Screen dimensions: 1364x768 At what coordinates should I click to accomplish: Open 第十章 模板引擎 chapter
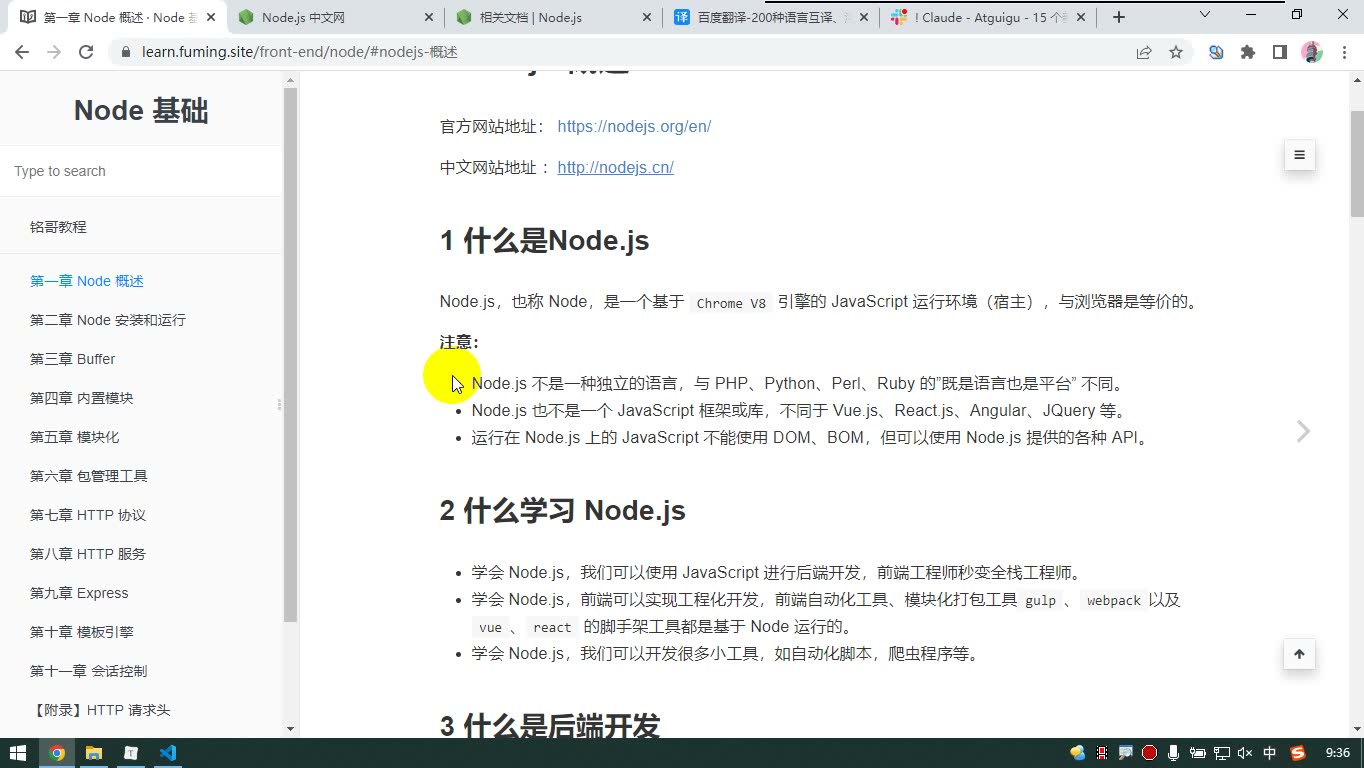click(81, 632)
